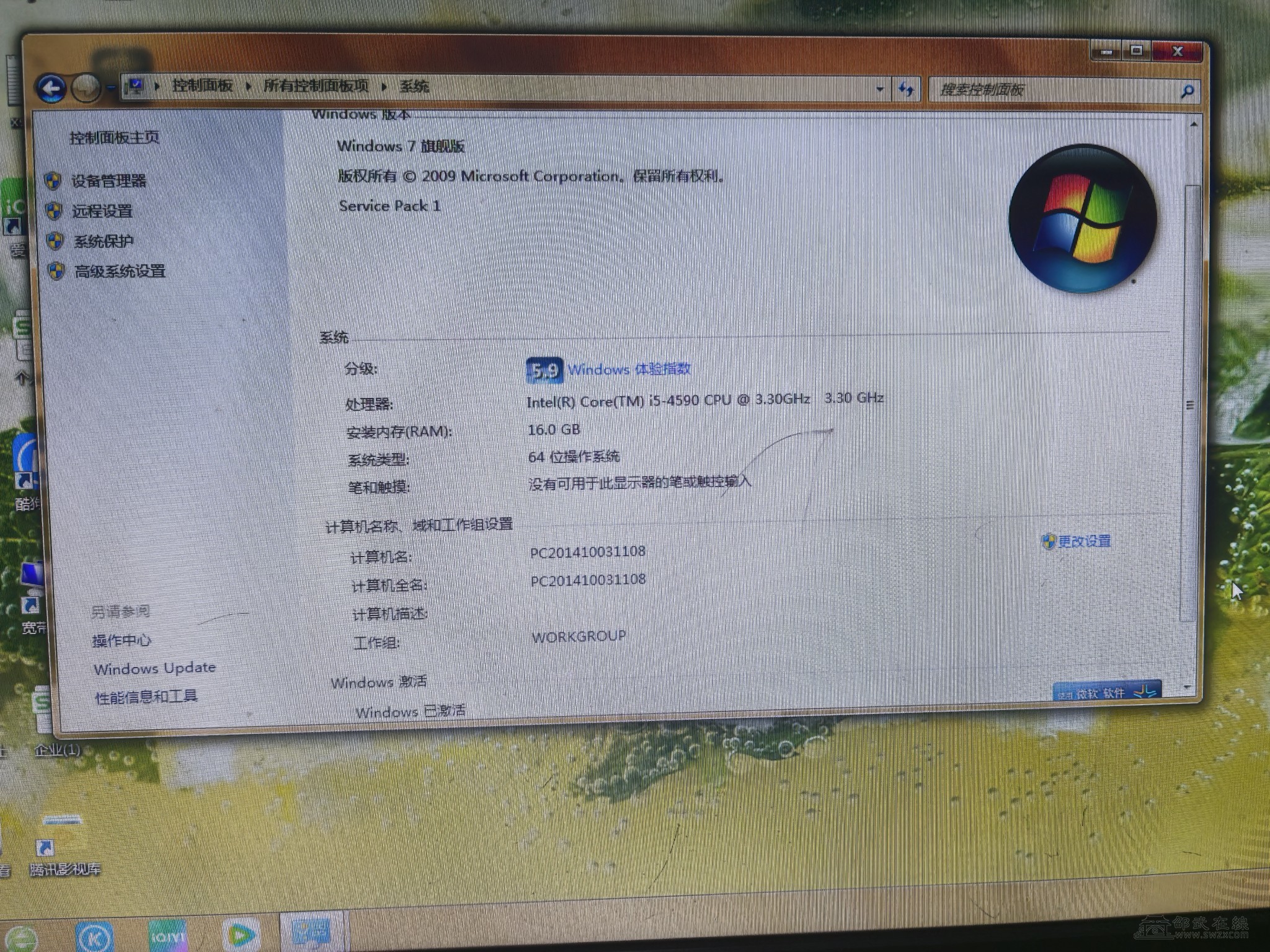Click the grayed Forward navigation button
Image resolution: width=1270 pixels, height=952 pixels.
[x=86, y=88]
